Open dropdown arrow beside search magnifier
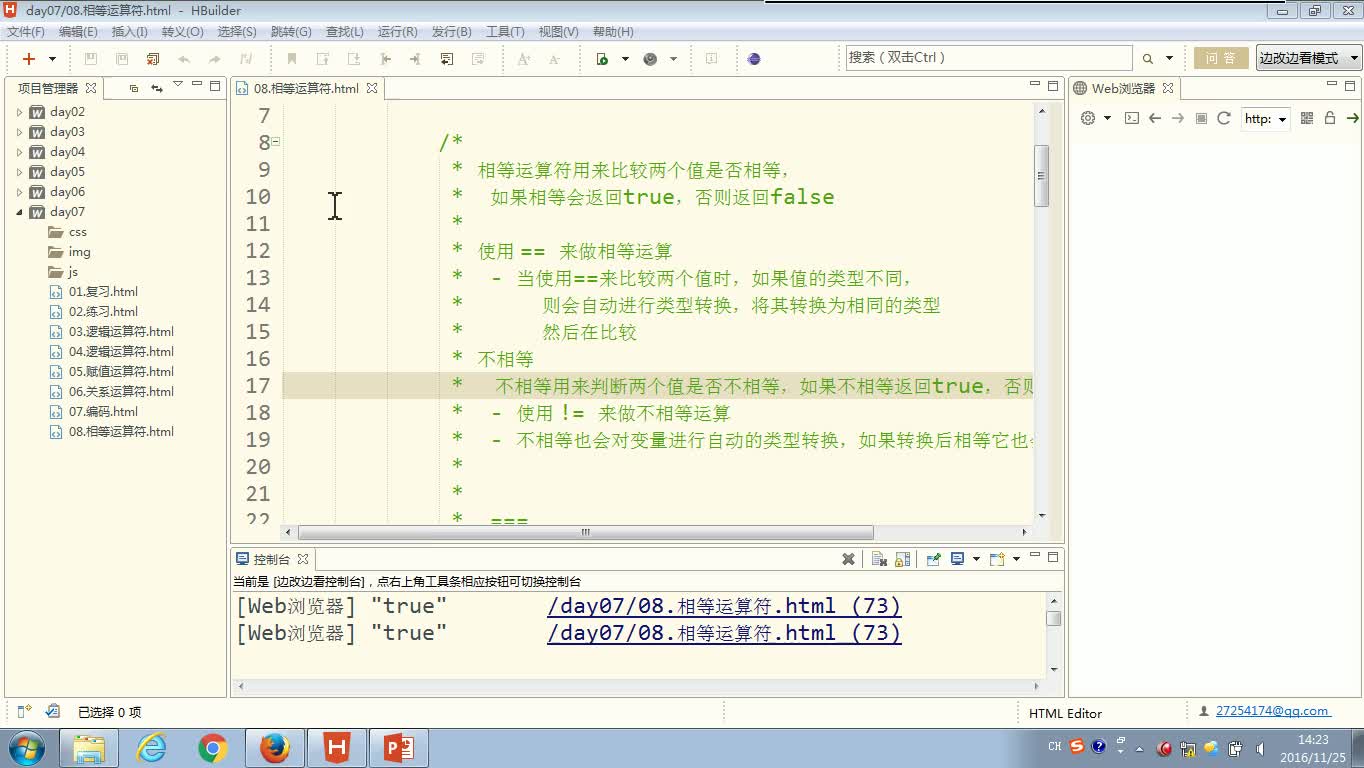 [1169, 59]
